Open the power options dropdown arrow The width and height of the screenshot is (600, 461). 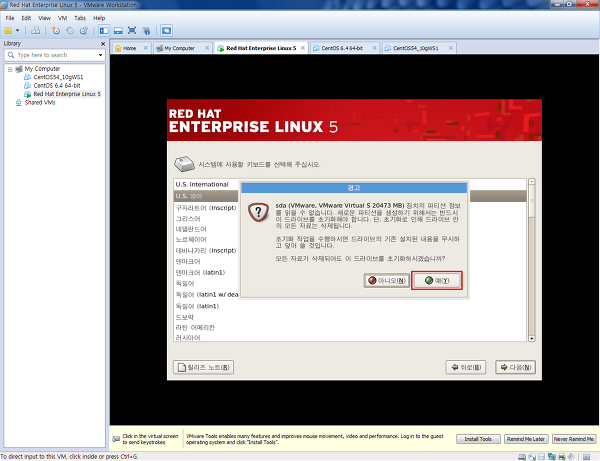[18, 30]
